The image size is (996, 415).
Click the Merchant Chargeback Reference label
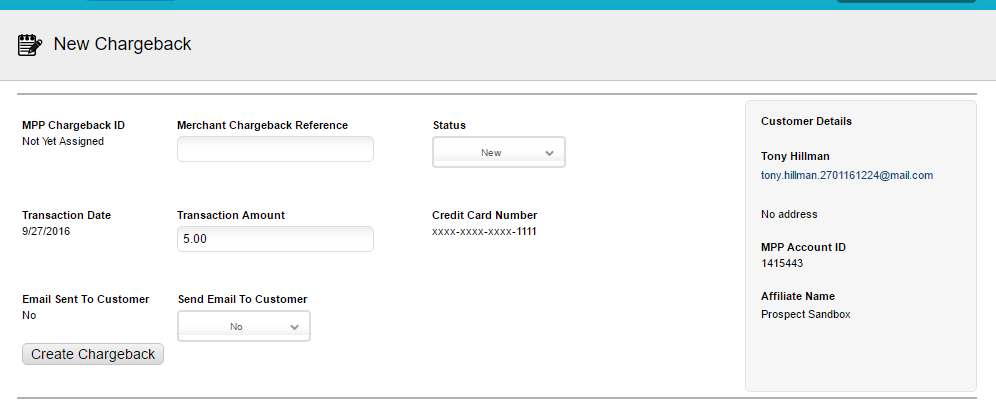(262, 125)
